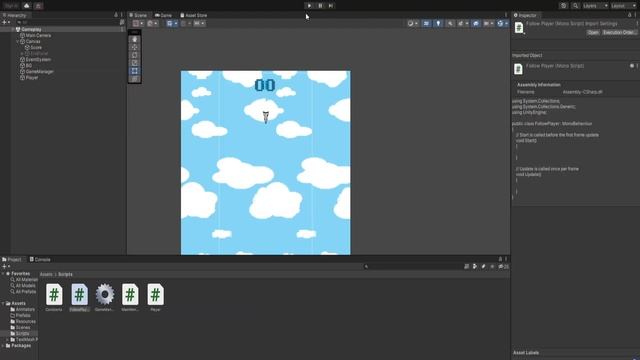Collapse the Canvas object in Hierarchy
This screenshot has height=360, width=640.
coord(17,42)
